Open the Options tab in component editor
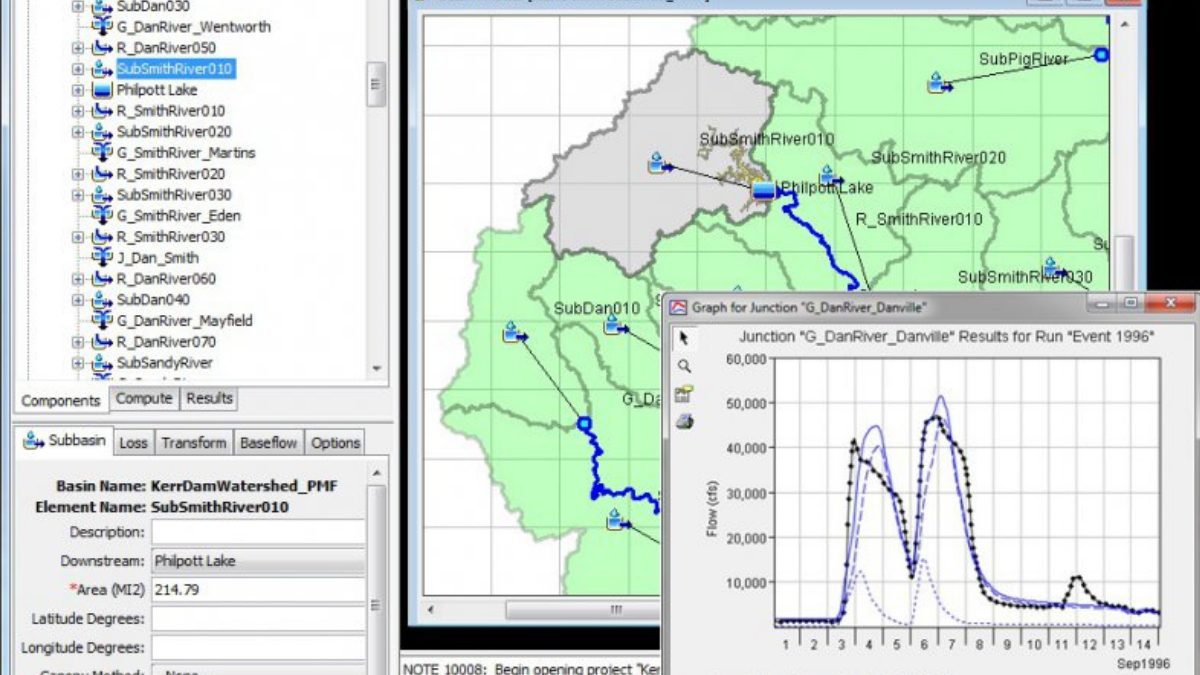This screenshot has height=675, width=1200. (x=335, y=442)
